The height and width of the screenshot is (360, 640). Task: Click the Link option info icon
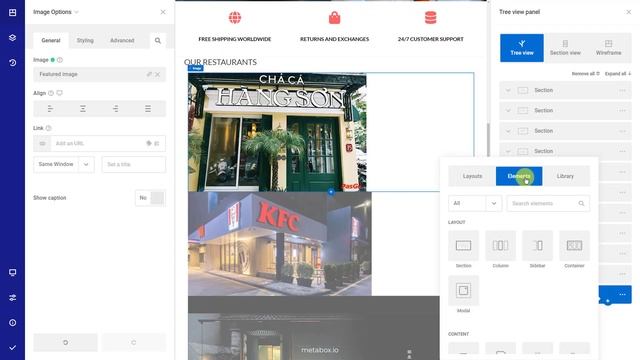(49, 128)
